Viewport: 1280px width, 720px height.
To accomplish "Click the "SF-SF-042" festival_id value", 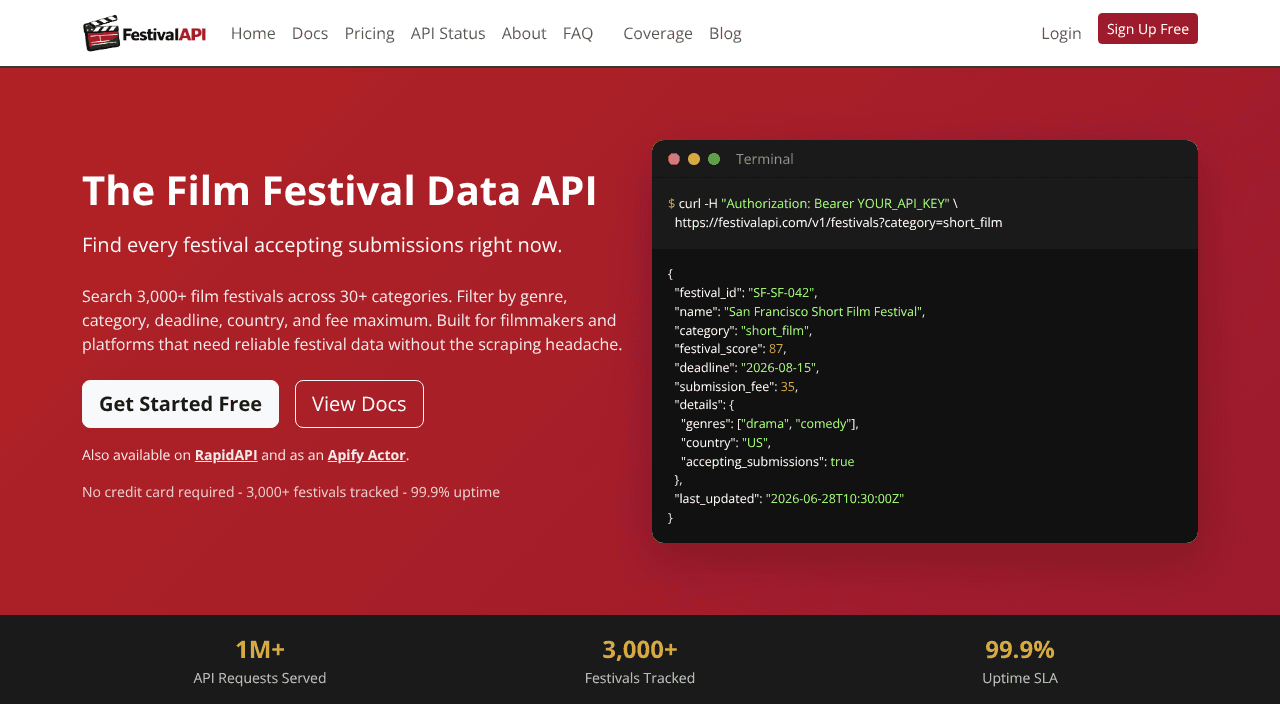I will click(x=782, y=292).
